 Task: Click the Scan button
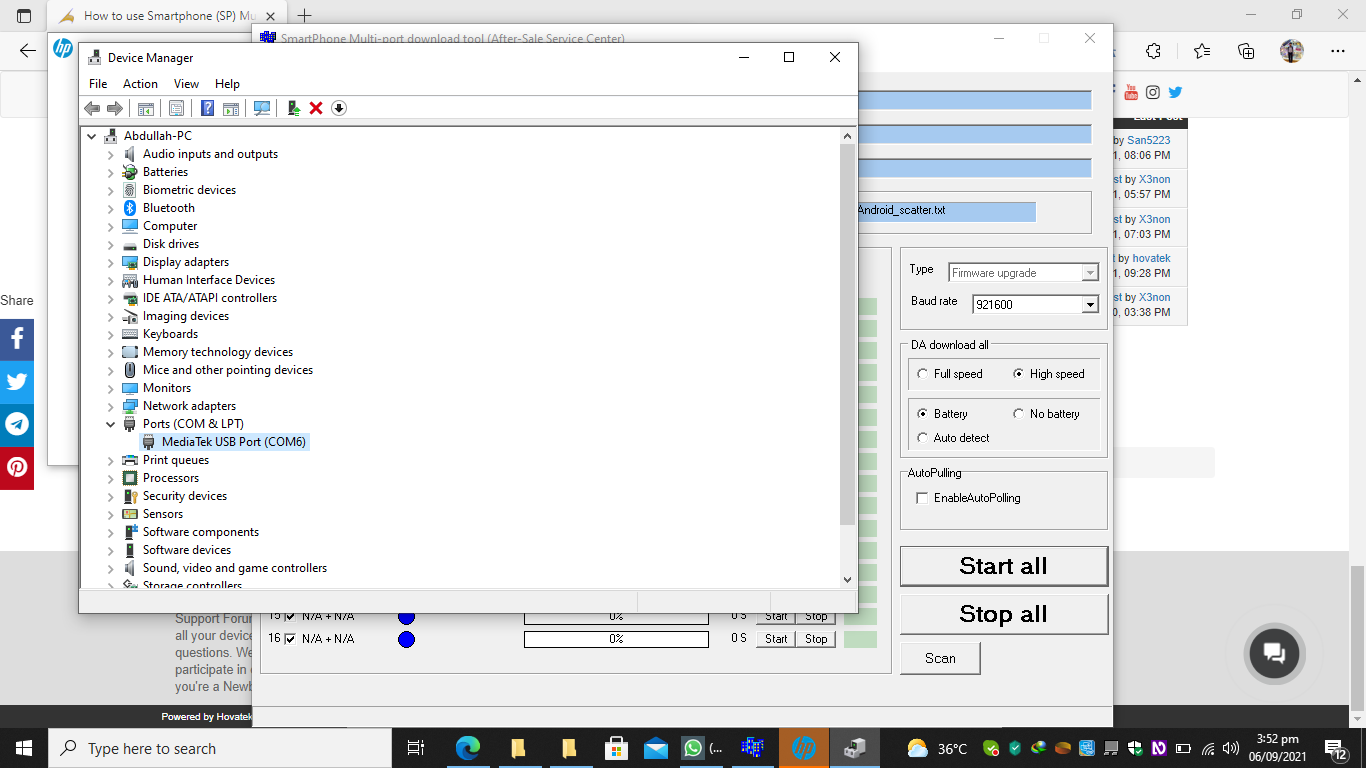point(940,658)
